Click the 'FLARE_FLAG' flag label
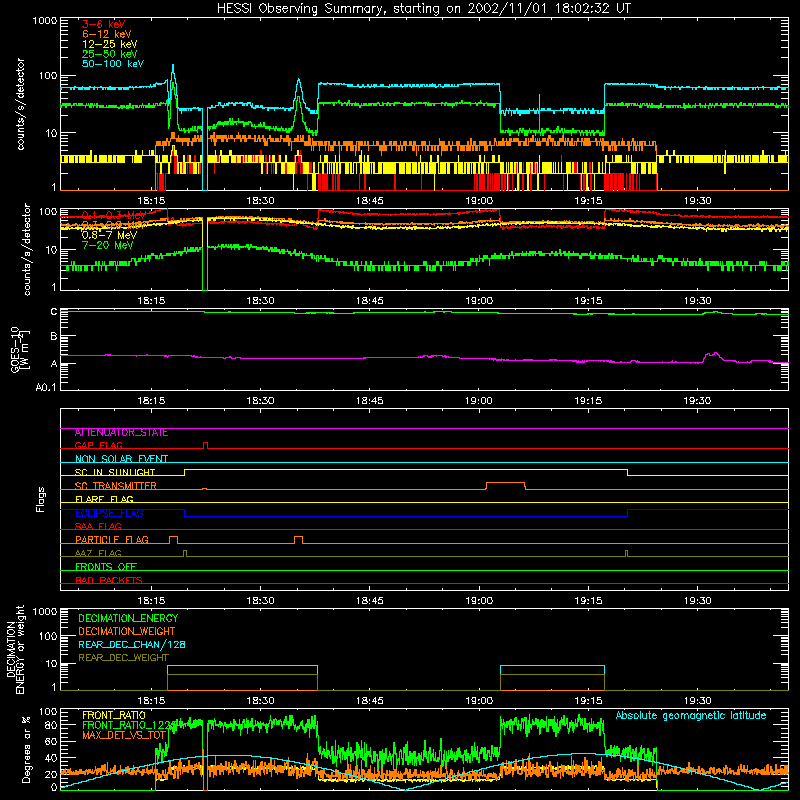 [104, 499]
